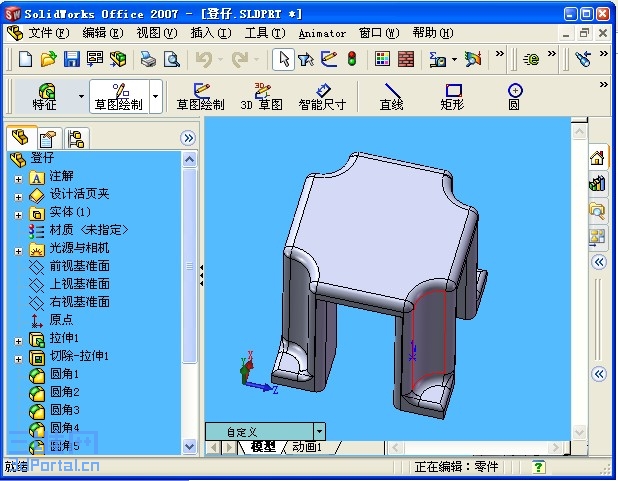The width and height of the screenshot is (618, 481).
Task: Click the Redo arrow icon
Action: click(x=240, y=60)
